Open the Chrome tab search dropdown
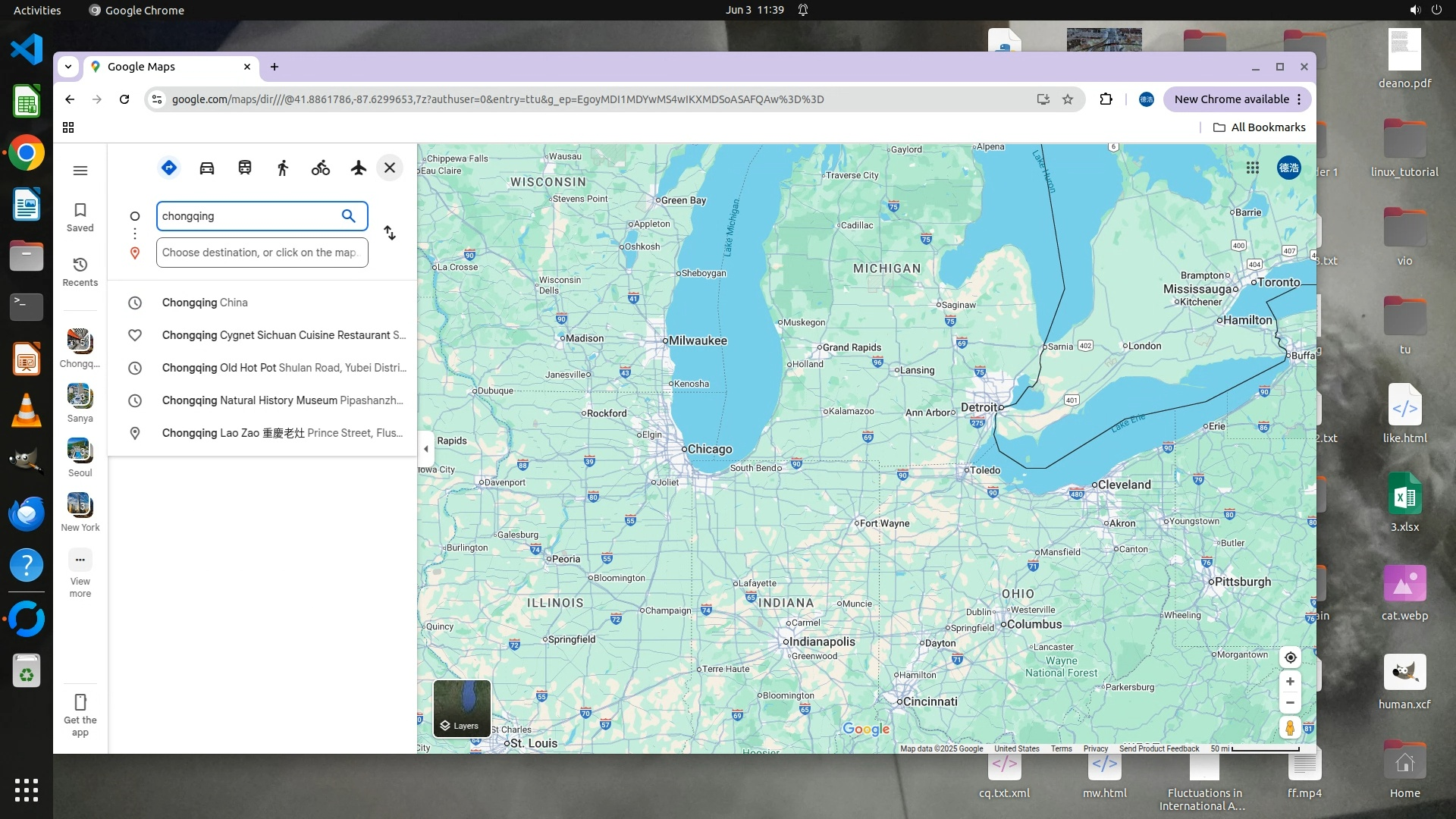Screen dimensions: 1456x819 point(68,67)
